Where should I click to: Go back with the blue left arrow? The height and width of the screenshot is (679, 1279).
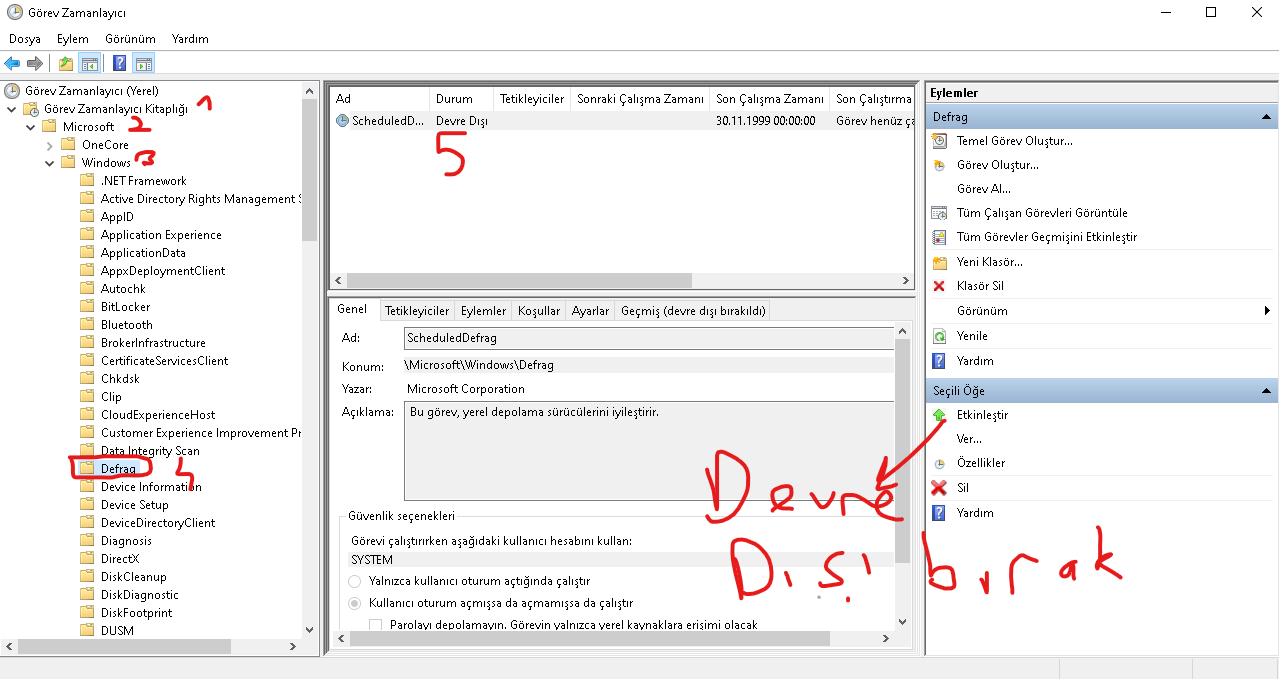click(x=12, y=63)
